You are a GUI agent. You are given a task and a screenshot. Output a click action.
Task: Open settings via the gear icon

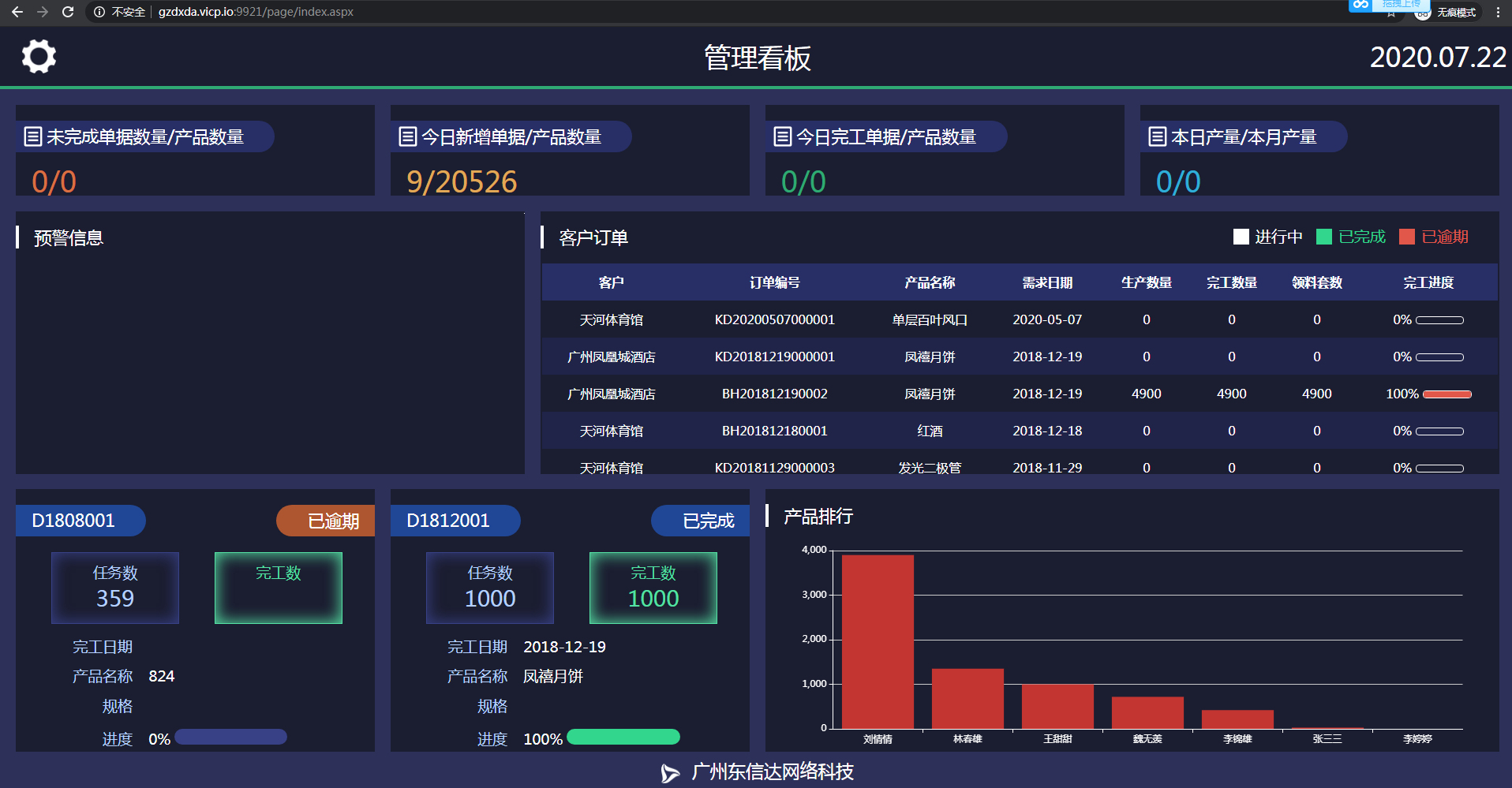(x=39, y=57)
